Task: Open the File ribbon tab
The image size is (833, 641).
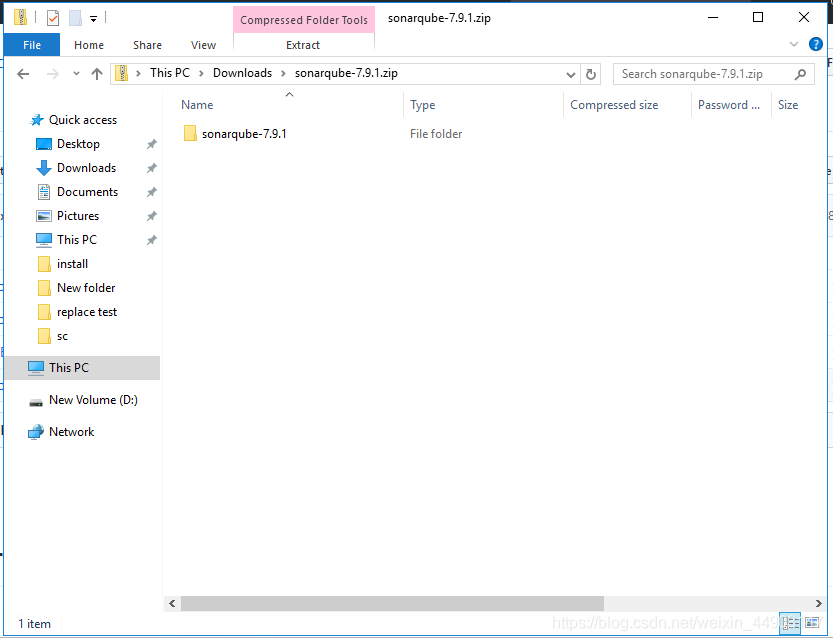Action: (x=32, y=45)
